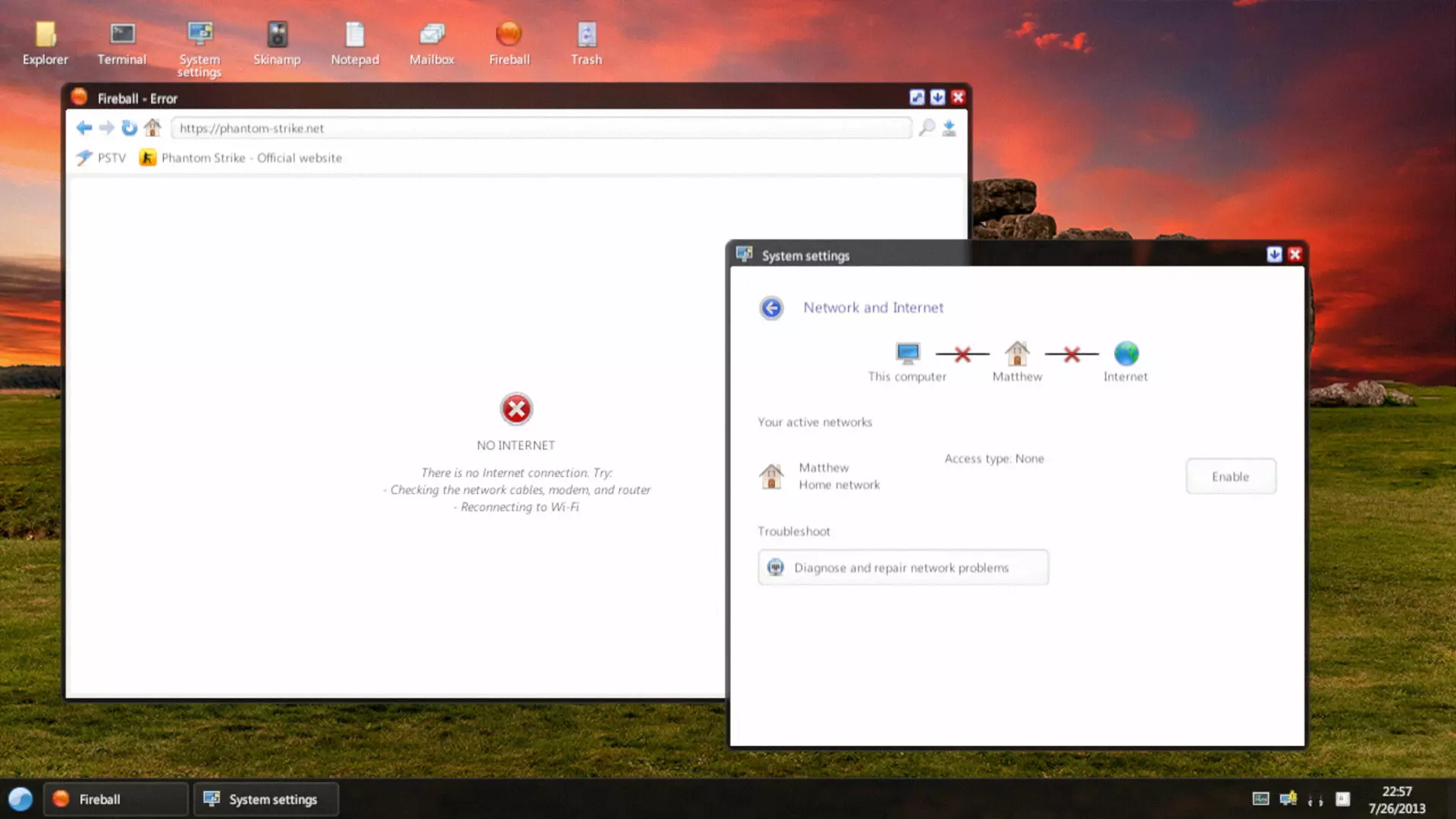Open Phantom Strike Official website bookmark

coord(241,158)
